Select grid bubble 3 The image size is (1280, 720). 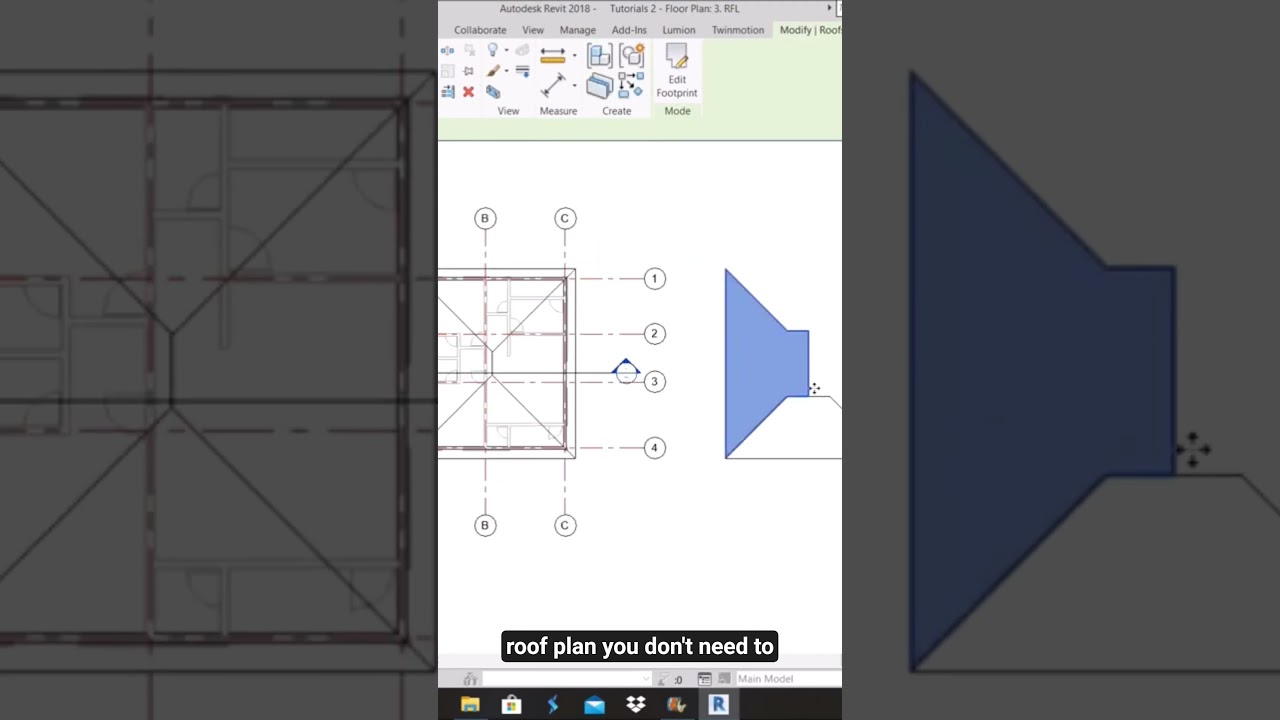pyautogui.click(x=654, y=381)
